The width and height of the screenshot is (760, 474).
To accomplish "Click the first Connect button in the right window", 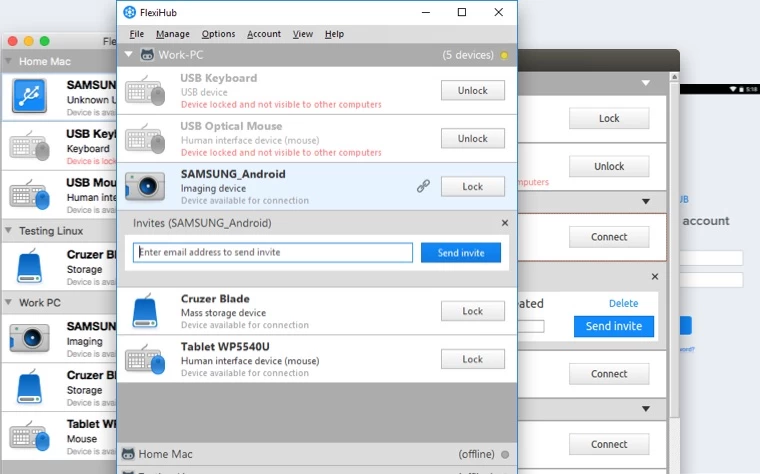I will (609, 237).
